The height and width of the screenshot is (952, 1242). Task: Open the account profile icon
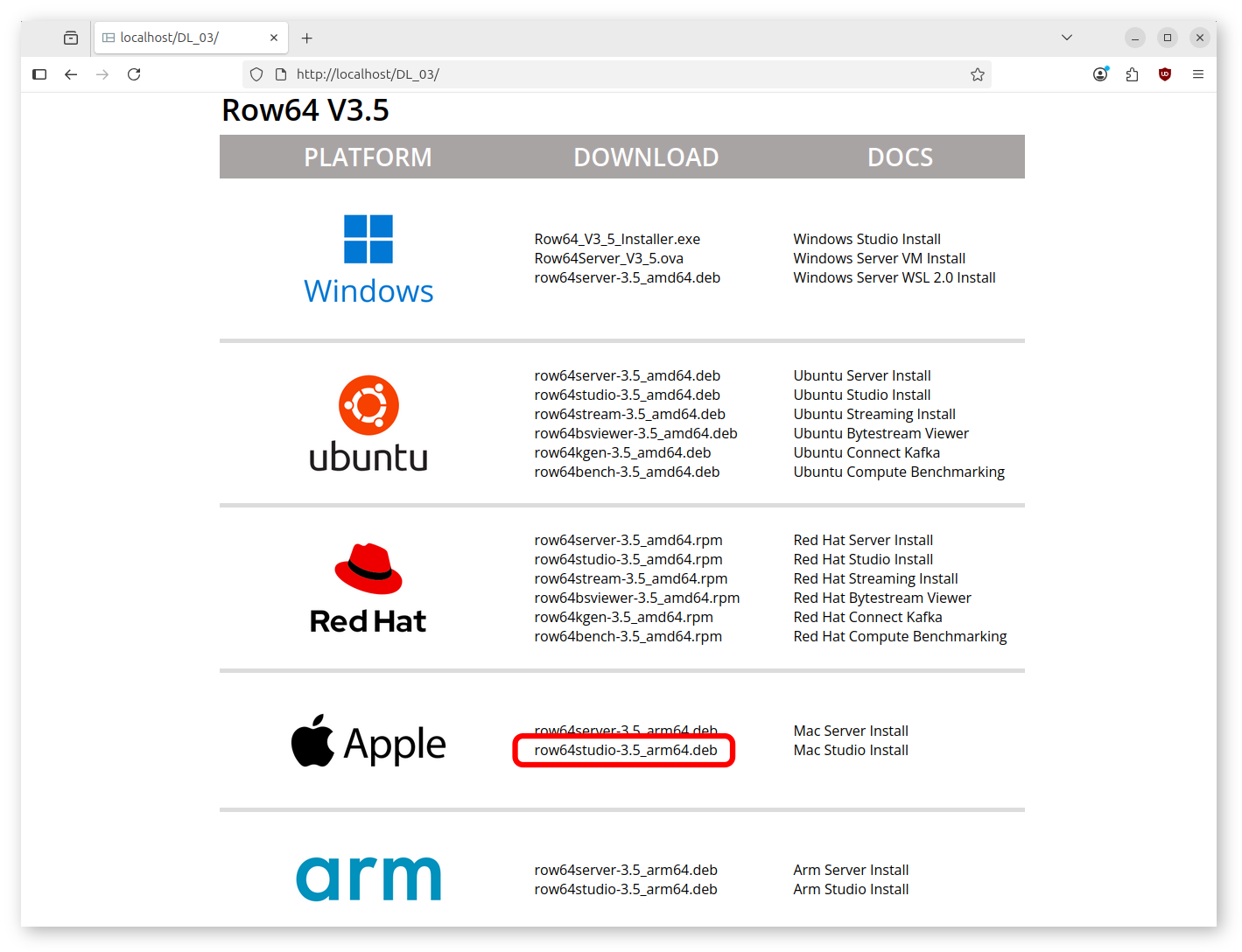tap(1100, 74)
